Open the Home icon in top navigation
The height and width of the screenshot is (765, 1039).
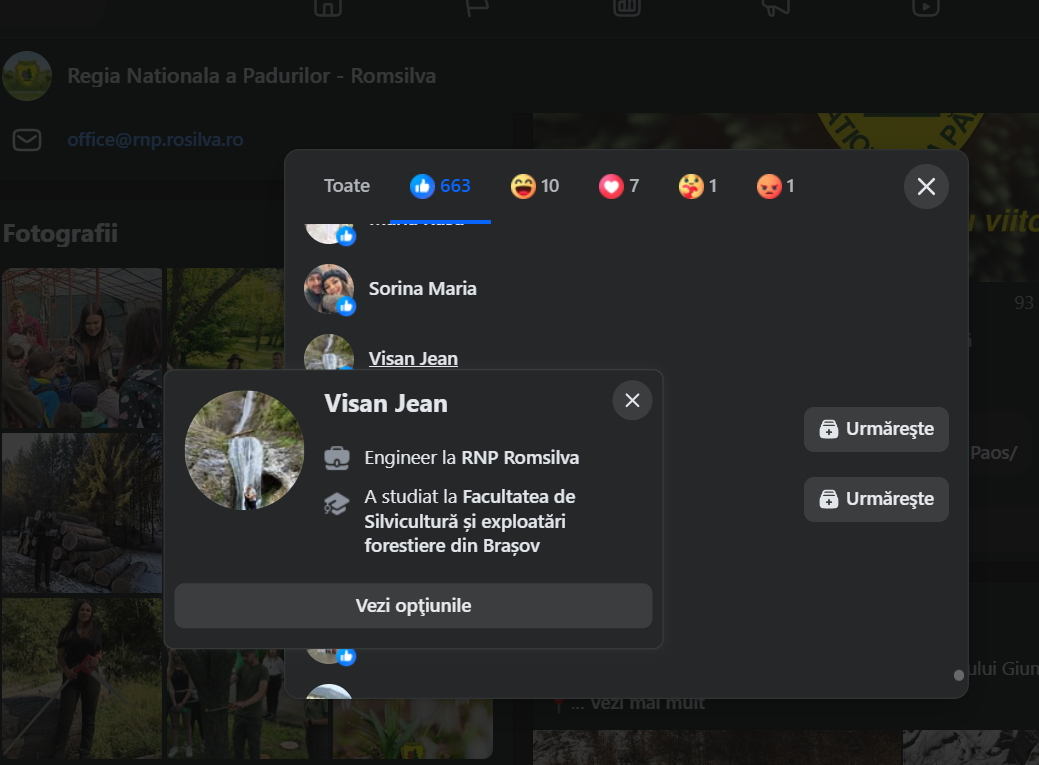pos(327,6)
